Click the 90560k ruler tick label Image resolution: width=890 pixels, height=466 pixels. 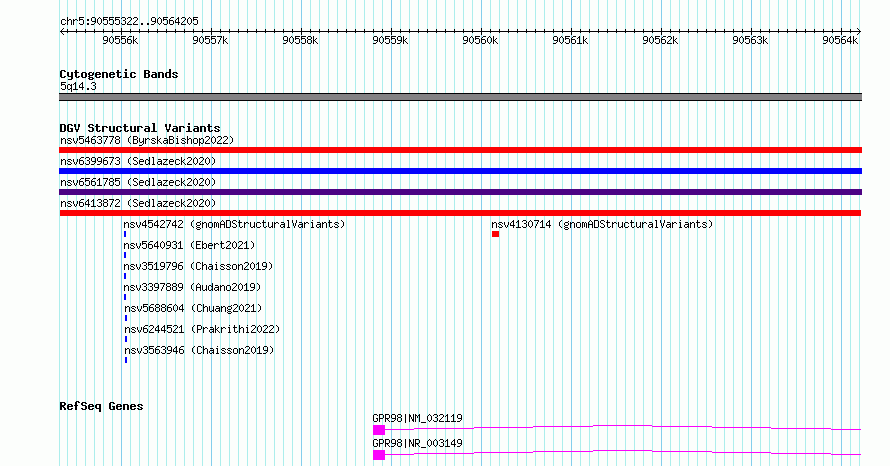480,40
